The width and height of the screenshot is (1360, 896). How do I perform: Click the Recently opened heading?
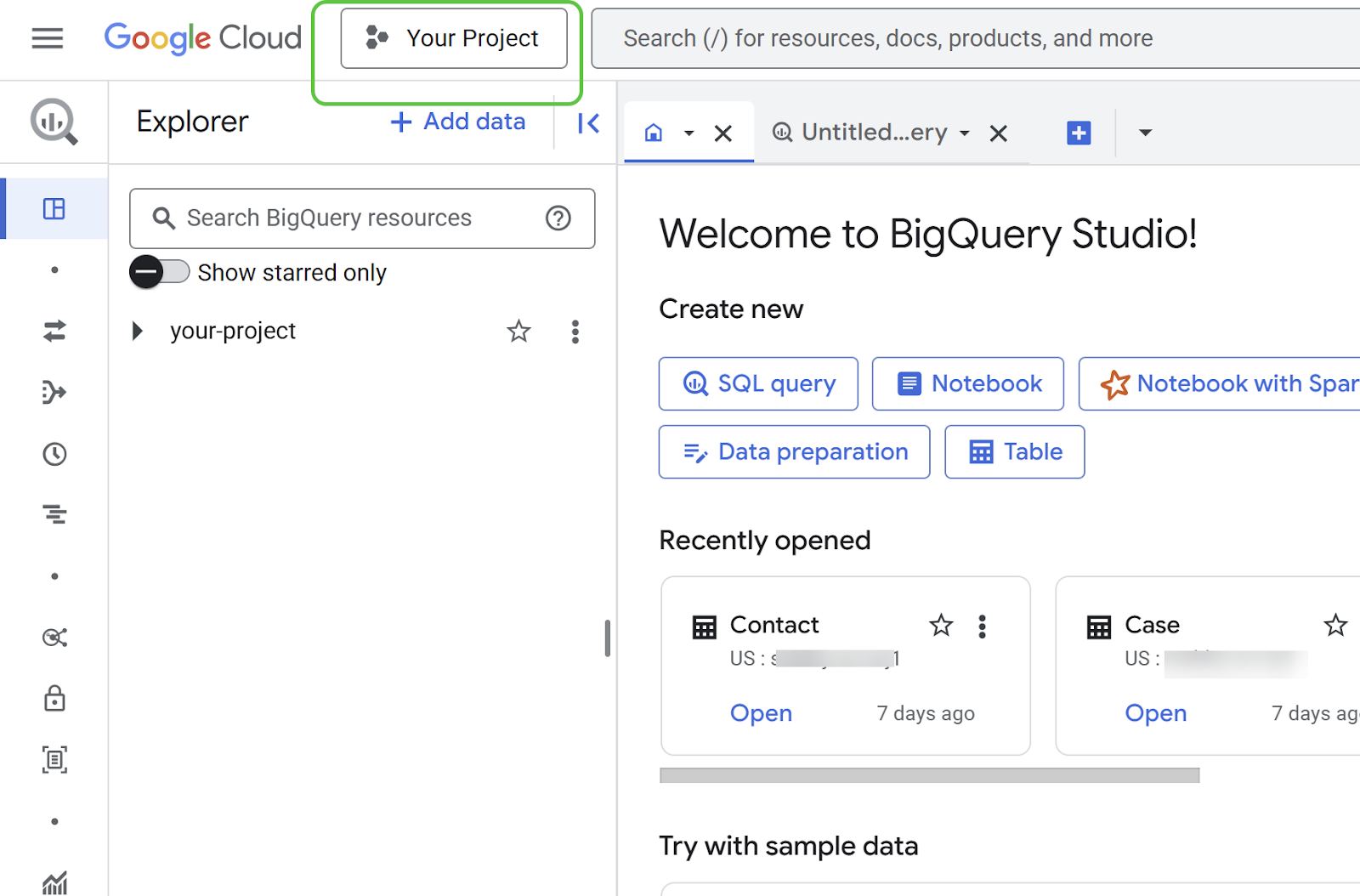click(765, 541)
